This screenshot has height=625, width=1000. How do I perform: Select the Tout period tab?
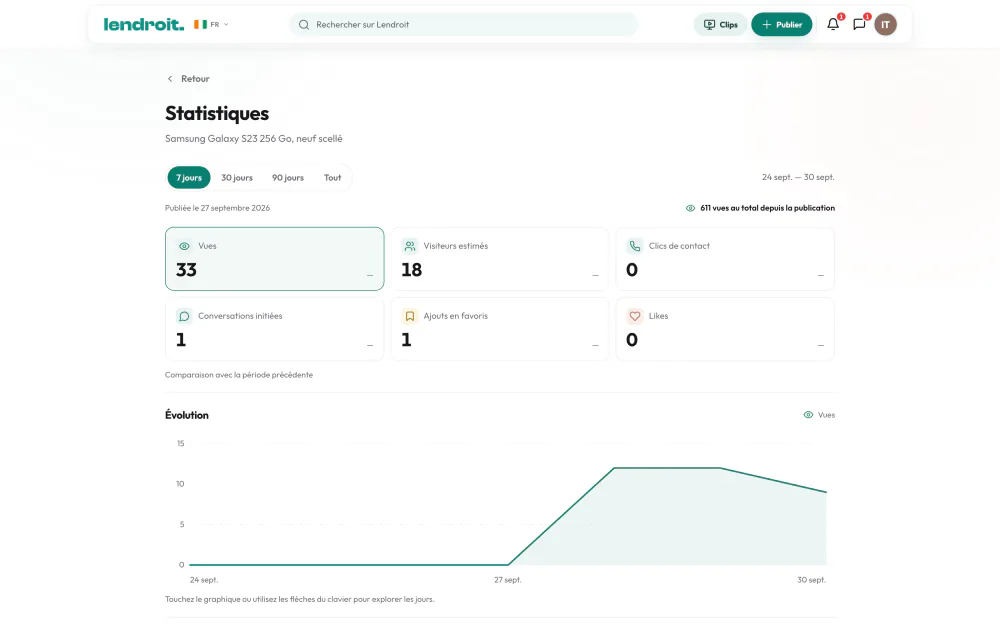tap(332, 177)
